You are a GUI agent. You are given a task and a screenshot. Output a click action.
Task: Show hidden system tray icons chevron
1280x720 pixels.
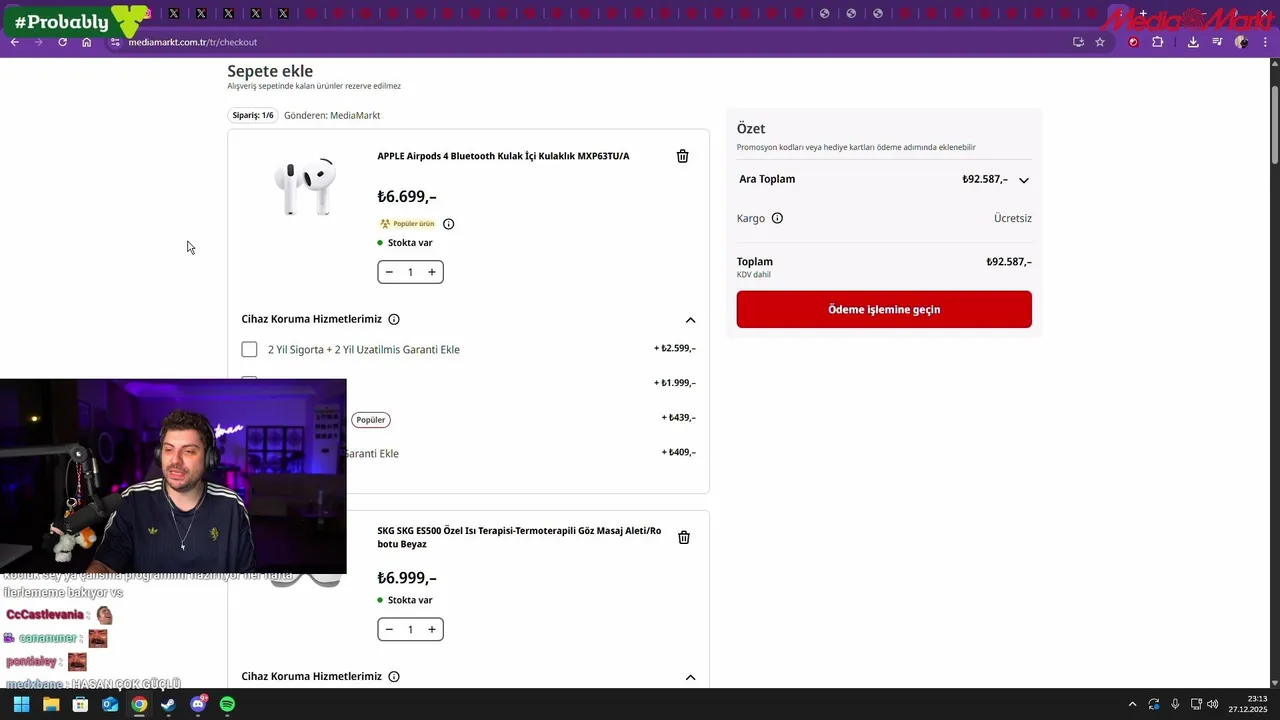(x=1132, y=704)
